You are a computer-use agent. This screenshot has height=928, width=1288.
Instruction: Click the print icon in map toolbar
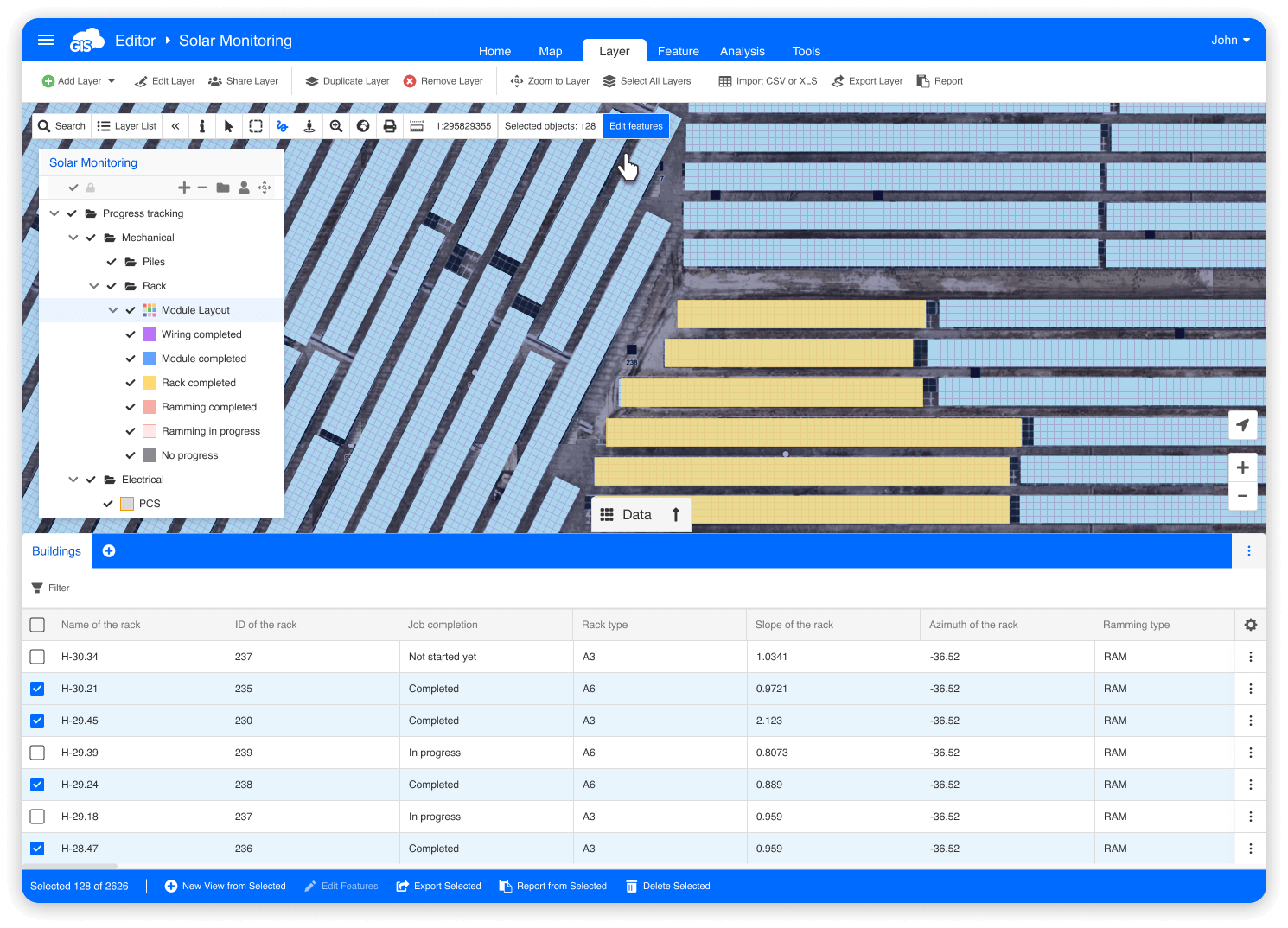[390, 126]
